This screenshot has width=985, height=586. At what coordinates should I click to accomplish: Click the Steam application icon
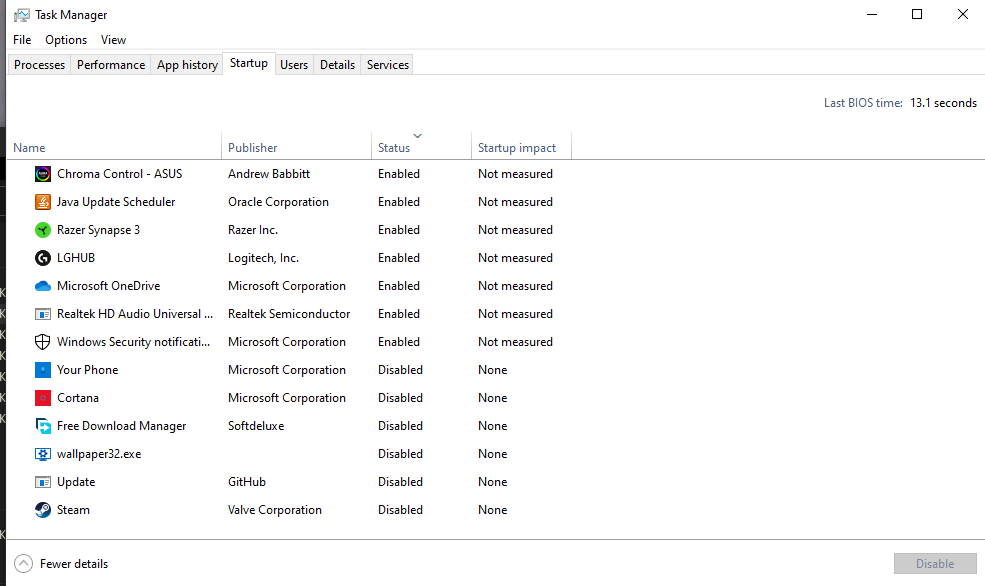click(x=42, y=509)
